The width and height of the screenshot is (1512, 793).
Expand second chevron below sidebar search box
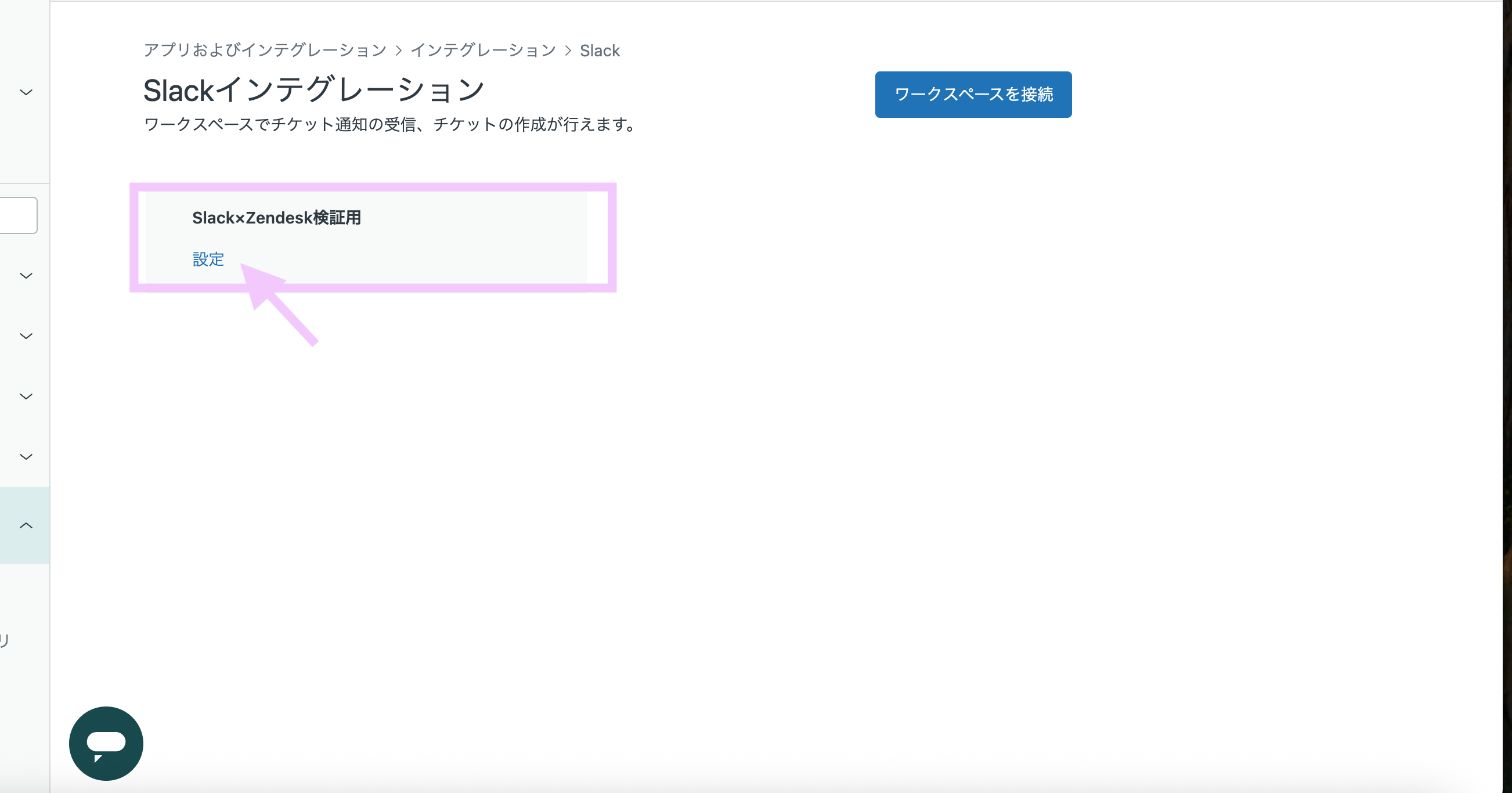(x=26, y=336)
